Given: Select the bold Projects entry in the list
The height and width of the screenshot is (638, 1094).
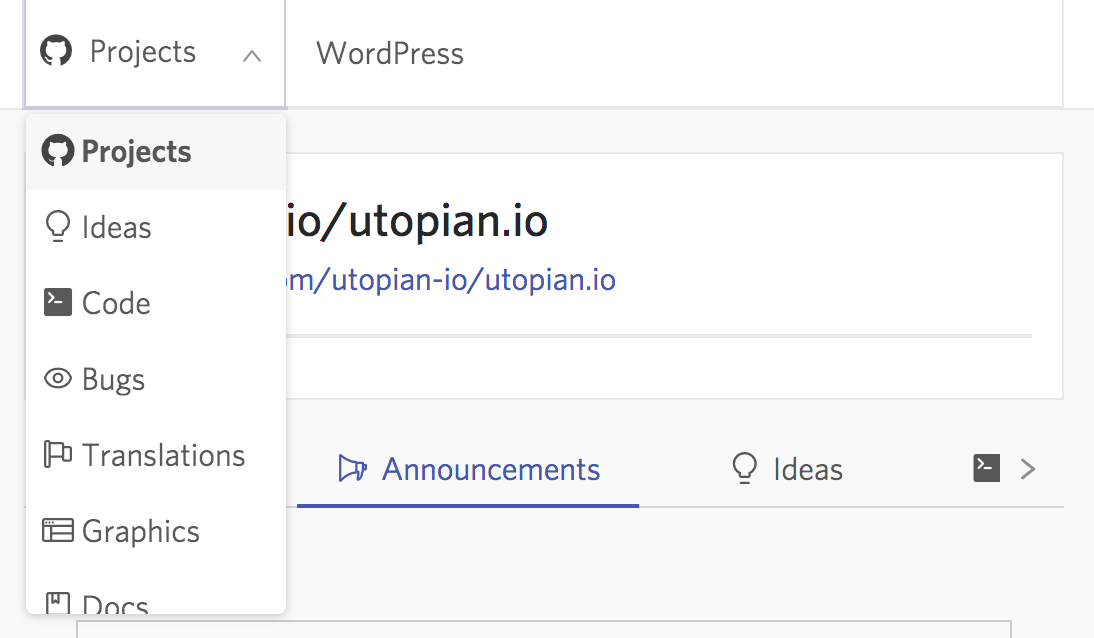Looking at the screenshot, I should 136,152.
